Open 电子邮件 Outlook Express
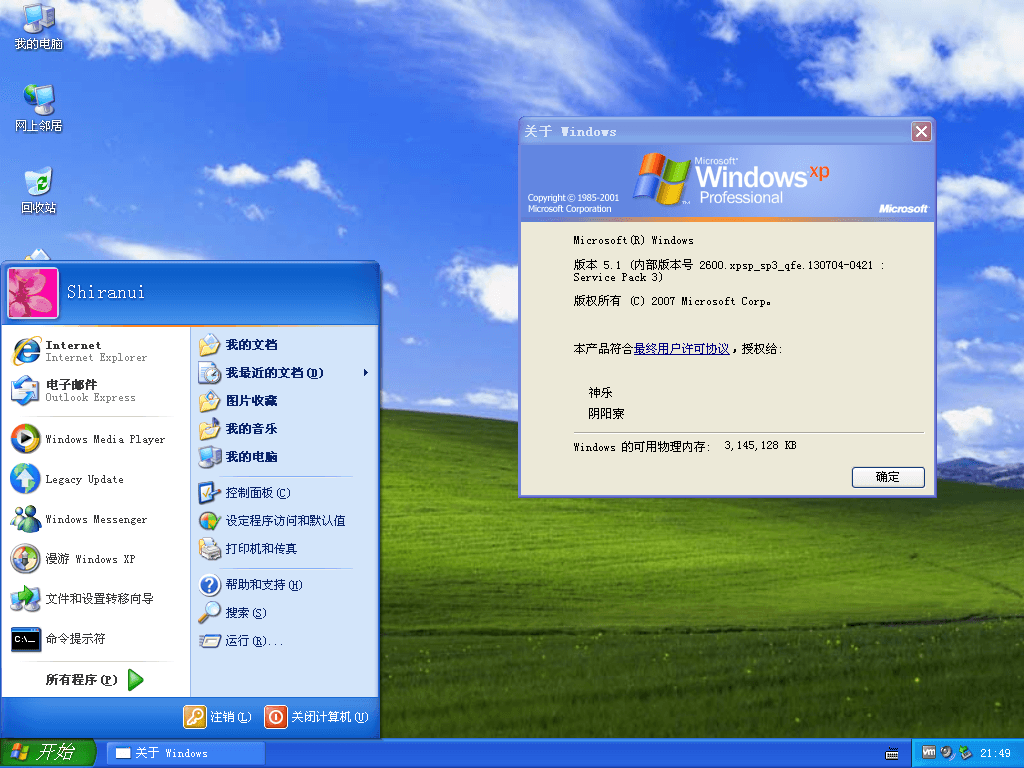The height and width of the screenshot is (768, 1024). 94,391
